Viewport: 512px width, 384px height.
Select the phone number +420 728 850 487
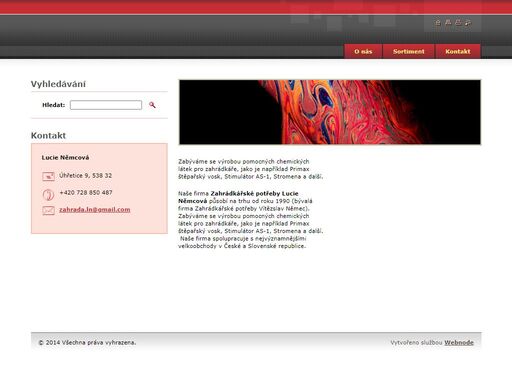(86, 192)
